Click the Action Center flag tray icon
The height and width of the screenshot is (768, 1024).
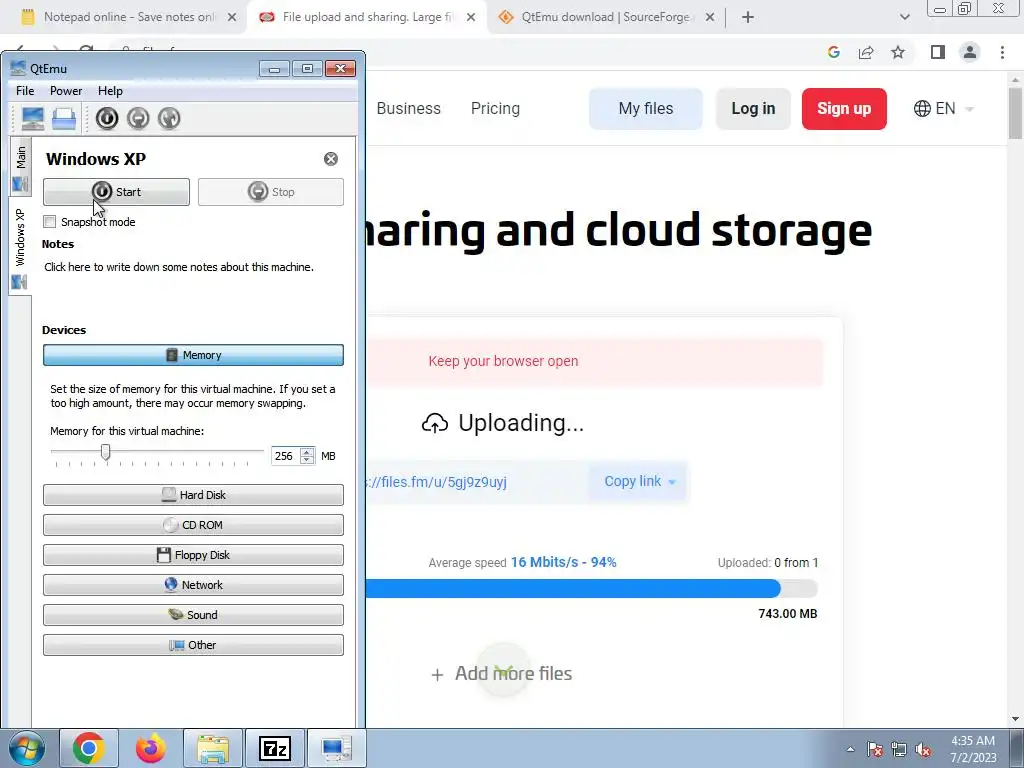tap(875, 749)
